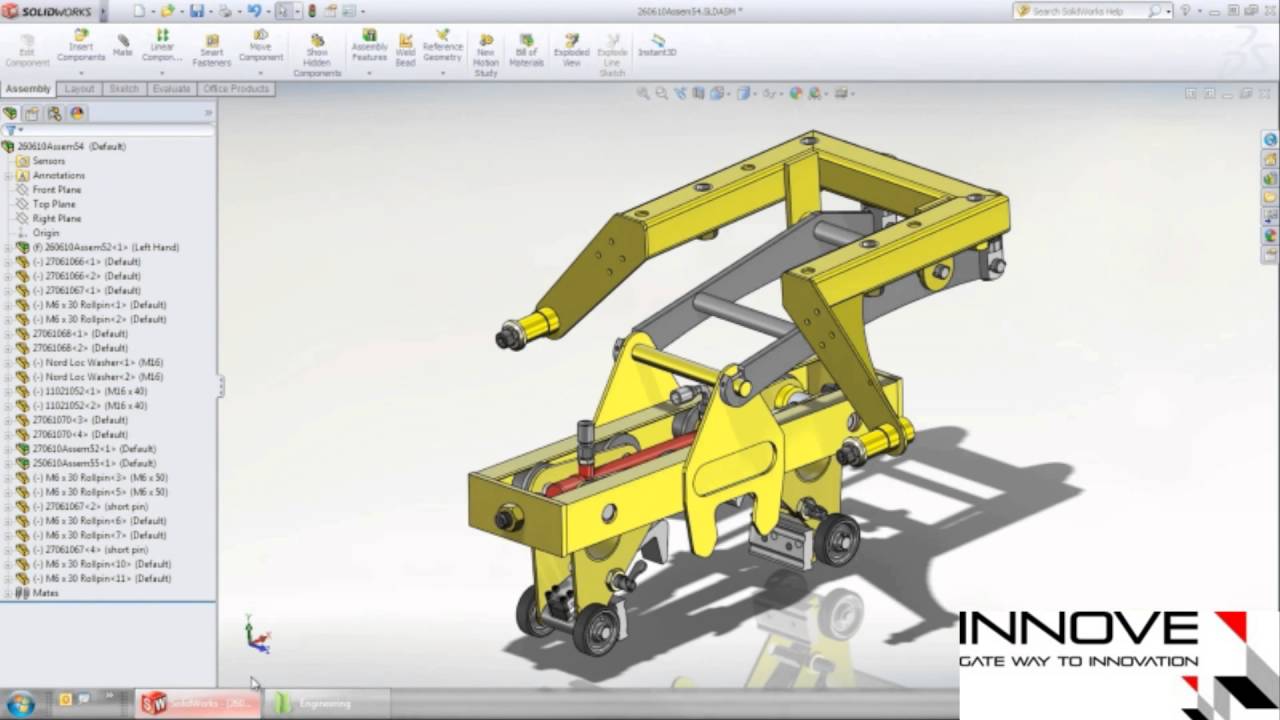Click Show Hidden Components

[x=317, y=56]
